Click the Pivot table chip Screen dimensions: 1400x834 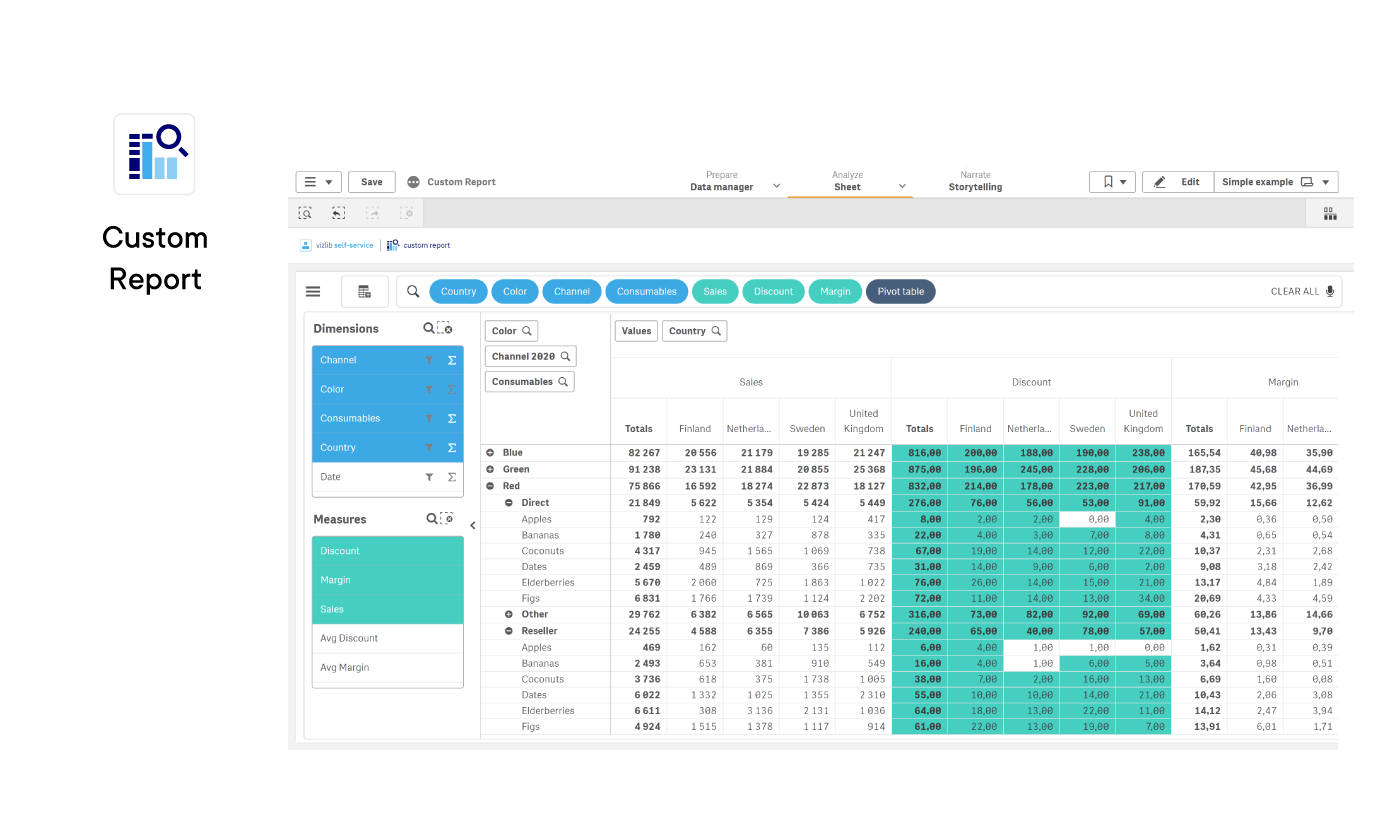click(901, 291)
